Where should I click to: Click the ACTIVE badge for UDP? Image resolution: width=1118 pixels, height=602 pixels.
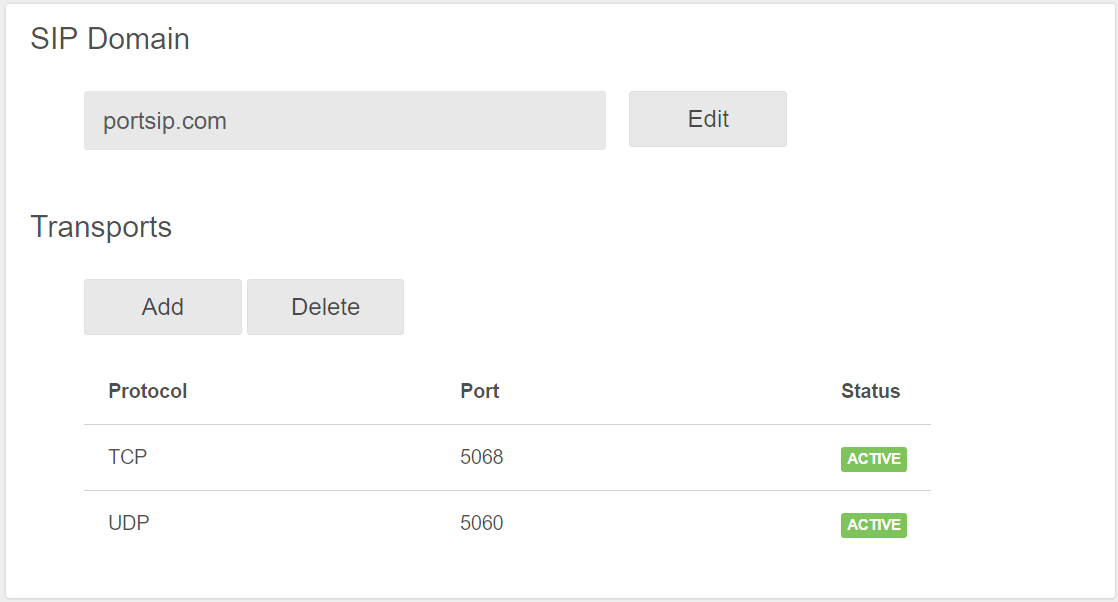pos(873,525)
